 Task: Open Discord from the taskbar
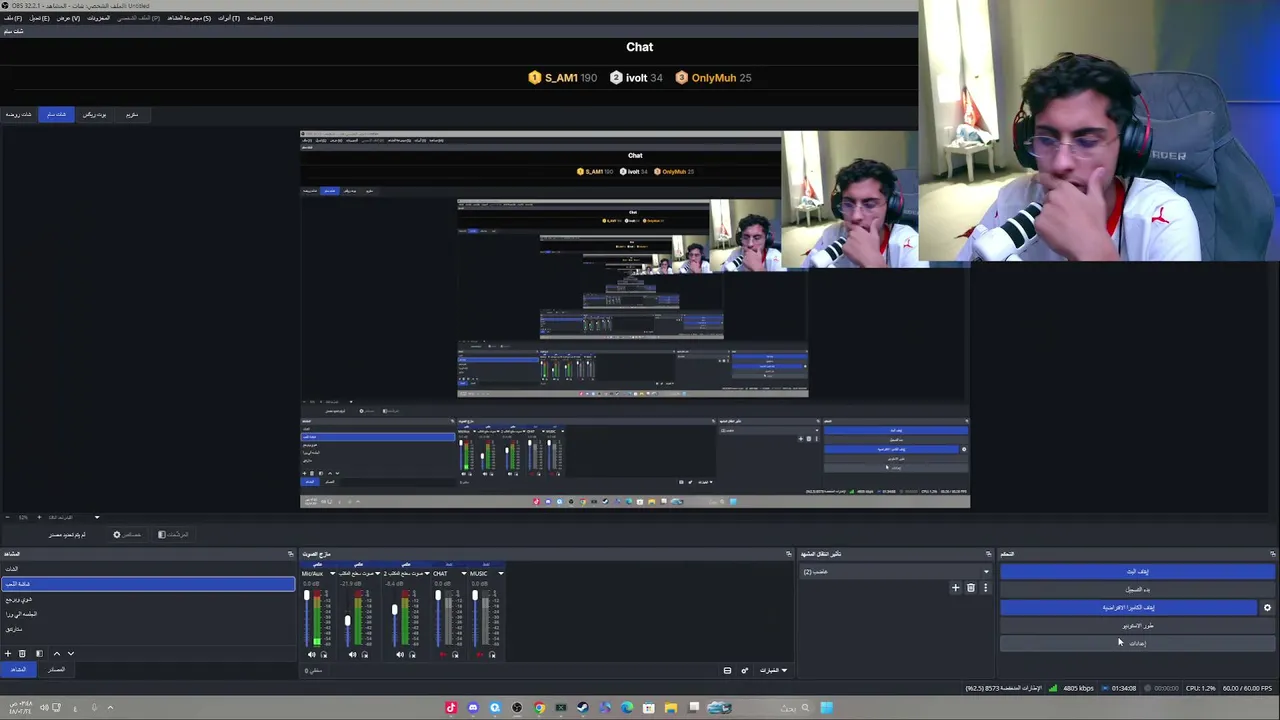[473, 708]
